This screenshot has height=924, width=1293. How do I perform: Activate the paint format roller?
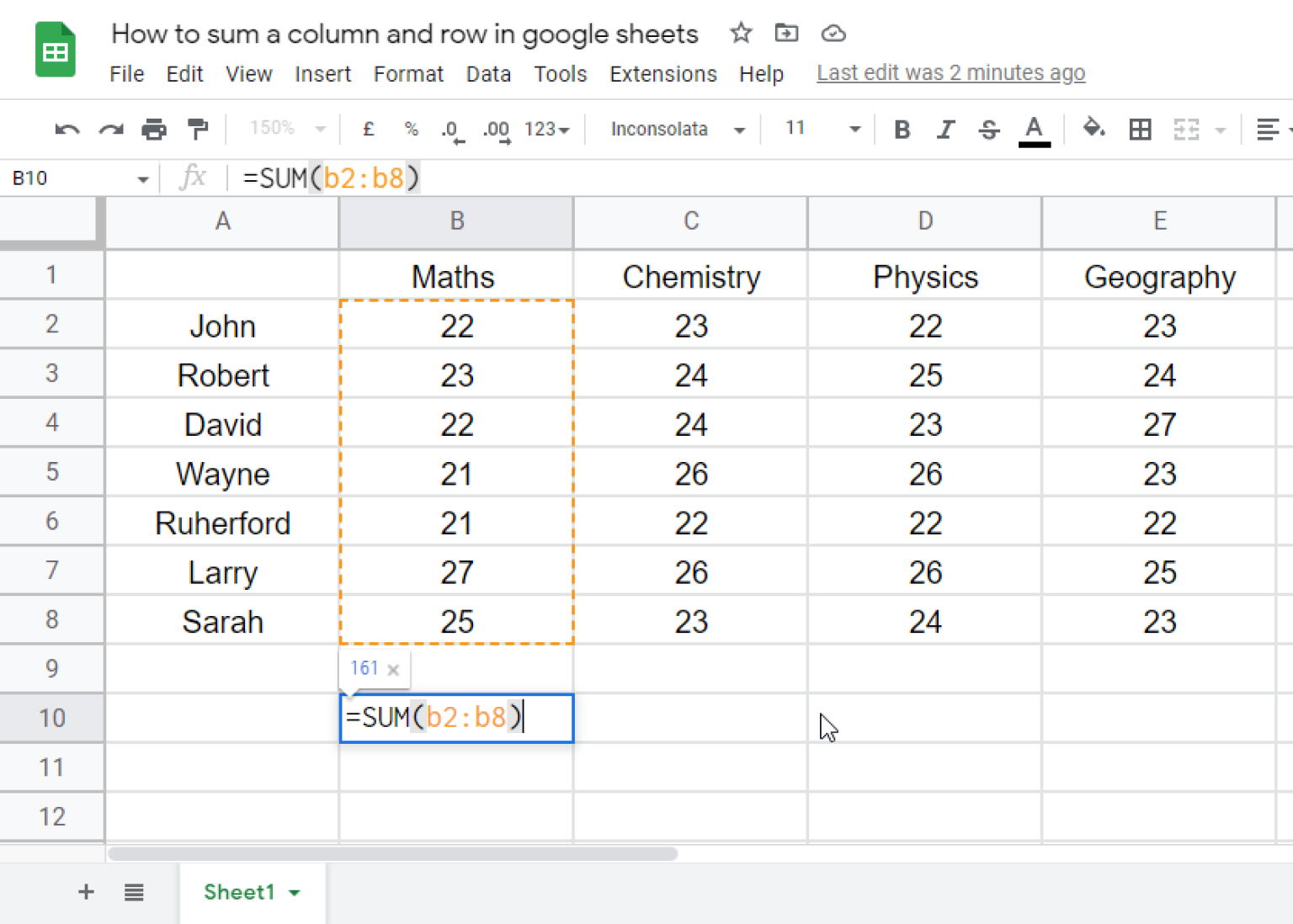tap(198, 130)
